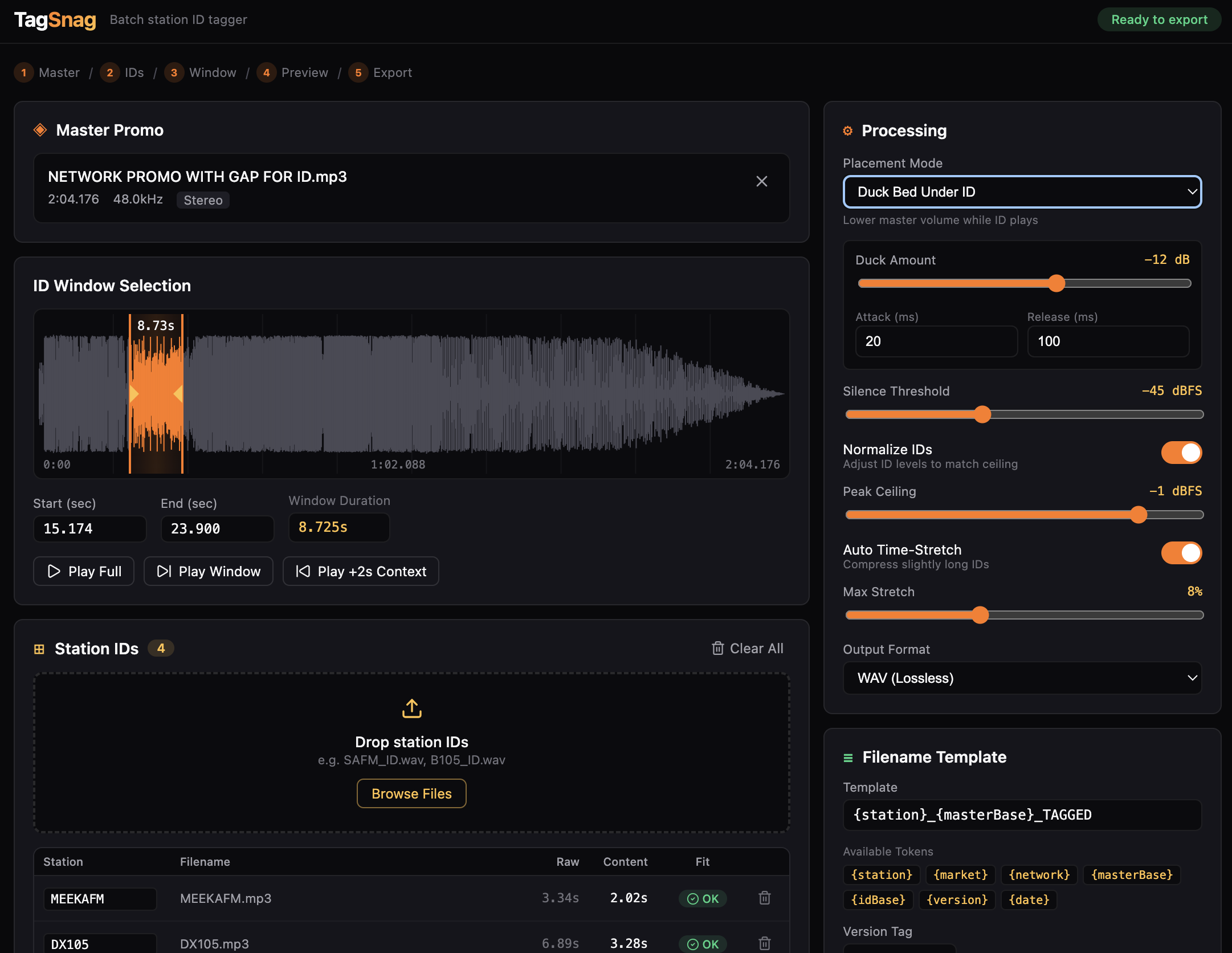This screenshot has height=953, width=1232.
Task: Click the Fit column header
Action: 702,862
